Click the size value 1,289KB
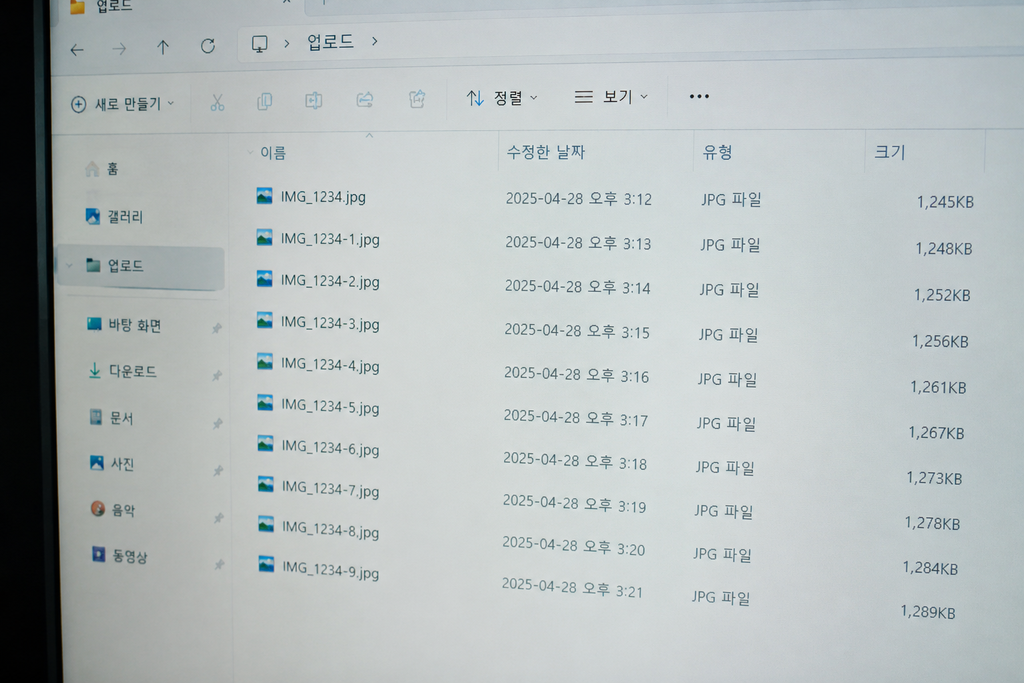Image resolution: width=1024 pixels, height=683 pixels. pyautogui.click(x=928, y=612)
